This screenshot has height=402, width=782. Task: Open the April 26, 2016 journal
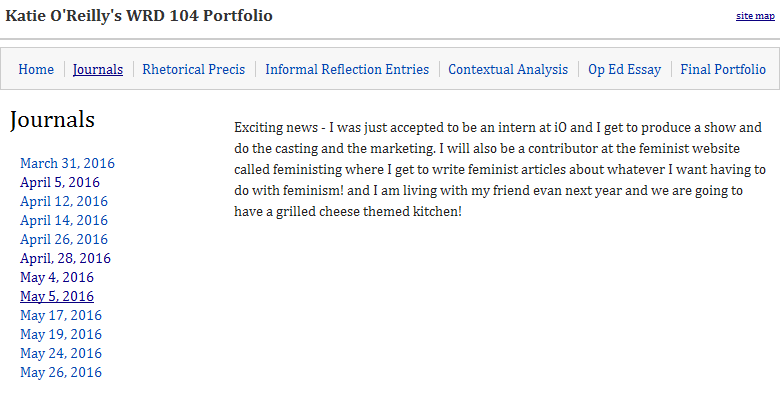click(64, 239)
